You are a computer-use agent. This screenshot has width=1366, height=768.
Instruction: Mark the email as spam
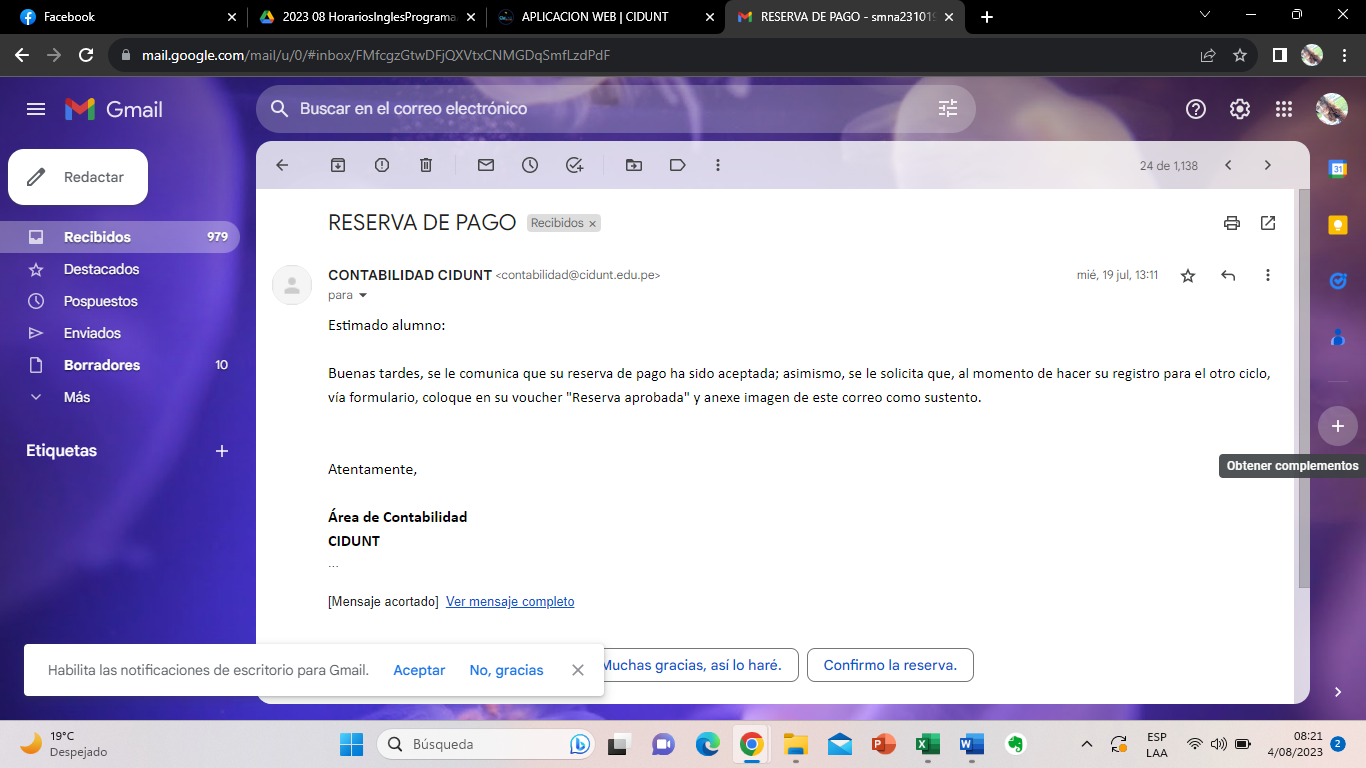pos(382,165)
